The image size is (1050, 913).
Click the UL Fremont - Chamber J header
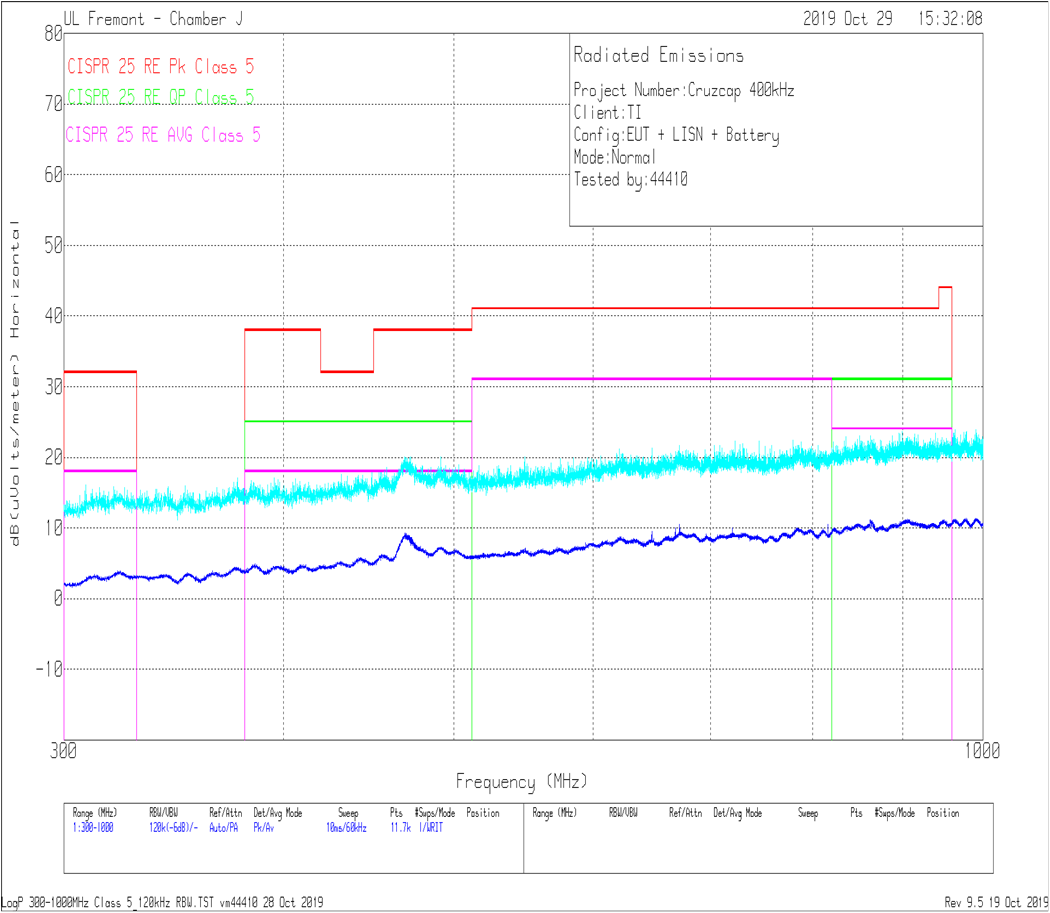pos(152,19)
